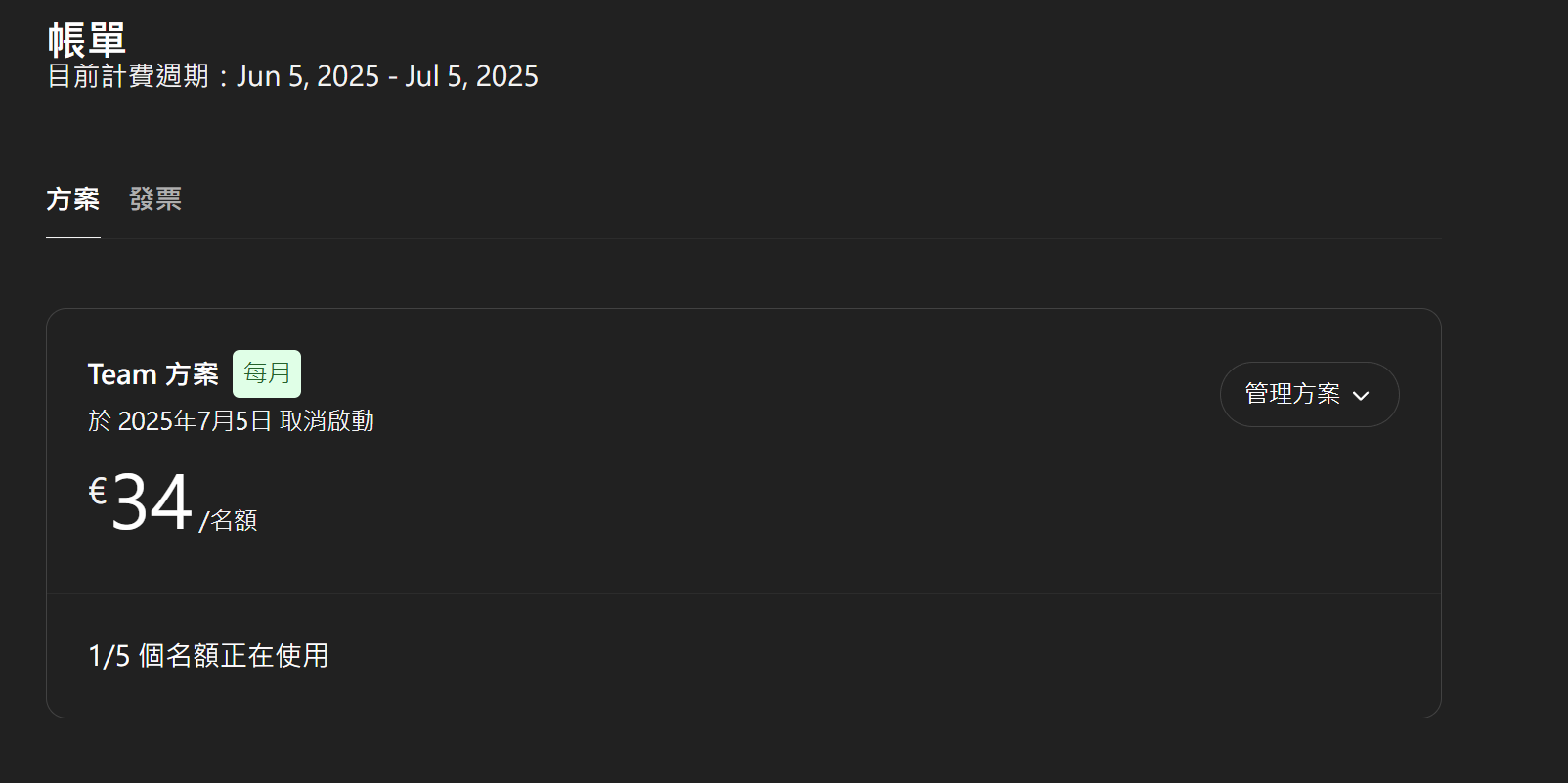Viewport: 1568px width, 783px height.
Task: Click the Jul 5, 2025 end date
Action: [x=471, y=76]
